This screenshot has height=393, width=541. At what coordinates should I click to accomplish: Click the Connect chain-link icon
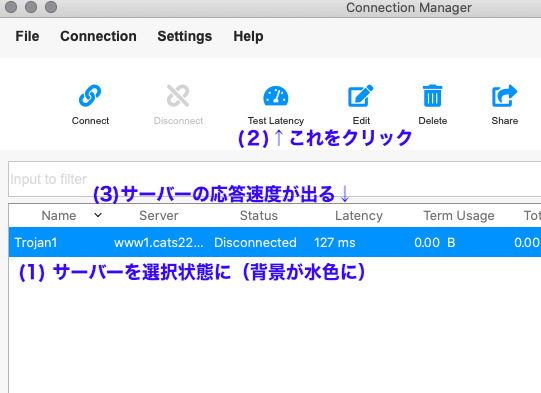(90, 96)
